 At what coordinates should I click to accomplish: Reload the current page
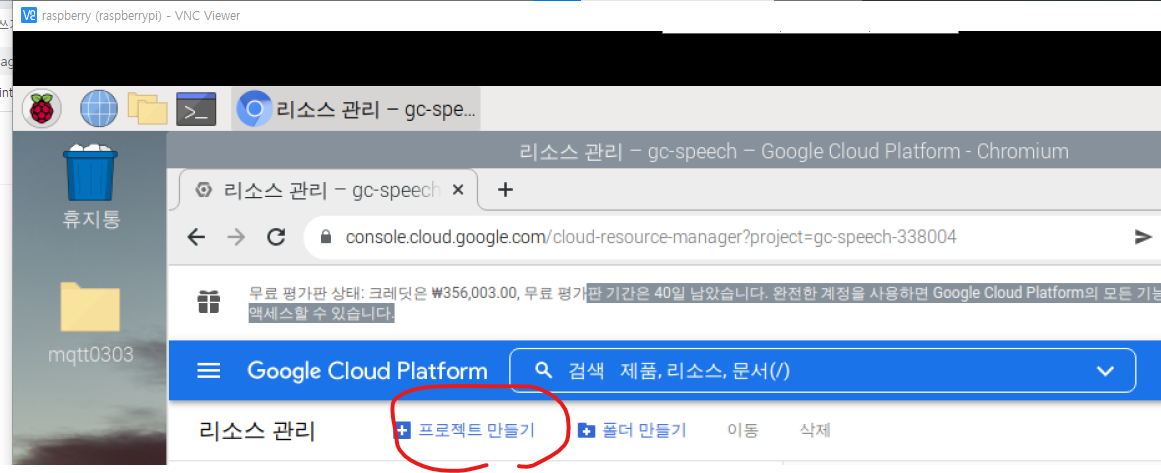pyautogui.click(x=275, y=237)
